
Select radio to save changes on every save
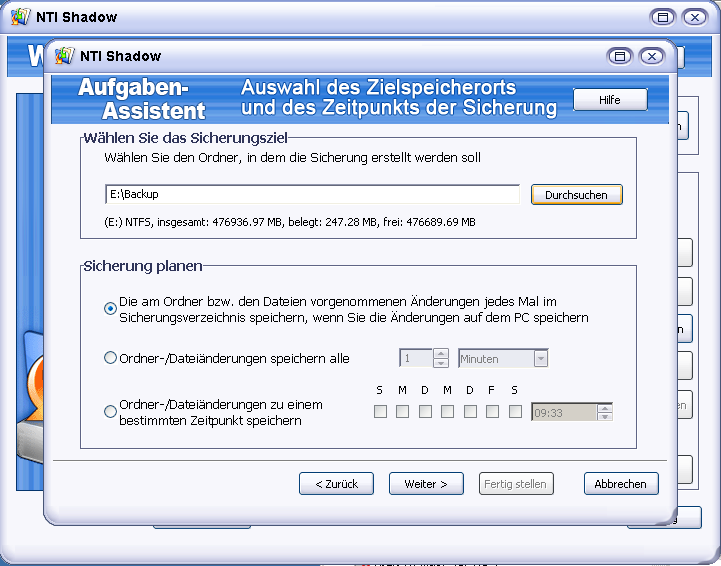click(110, 309)
